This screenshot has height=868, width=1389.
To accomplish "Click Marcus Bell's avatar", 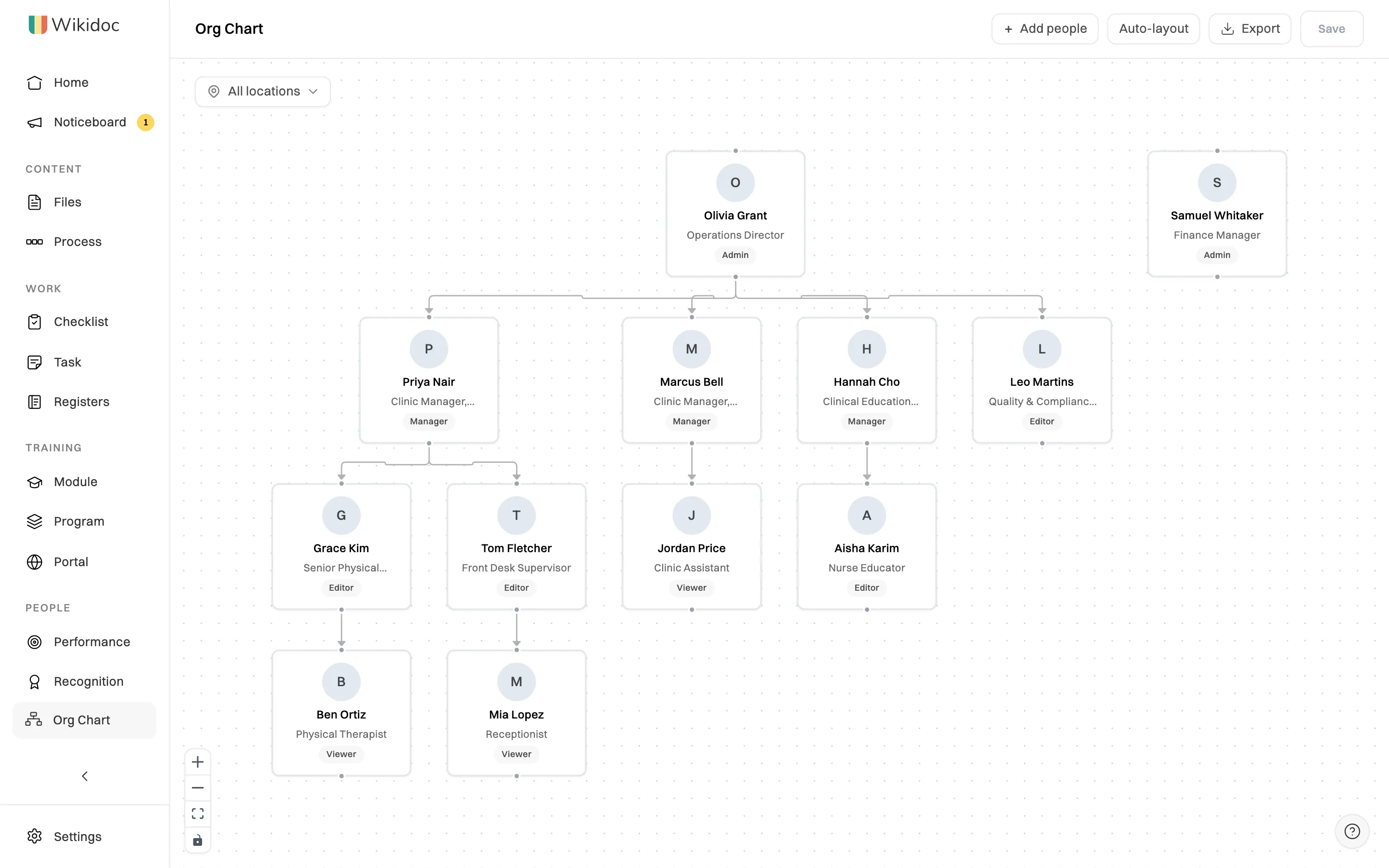I will [x=692, y=349].
